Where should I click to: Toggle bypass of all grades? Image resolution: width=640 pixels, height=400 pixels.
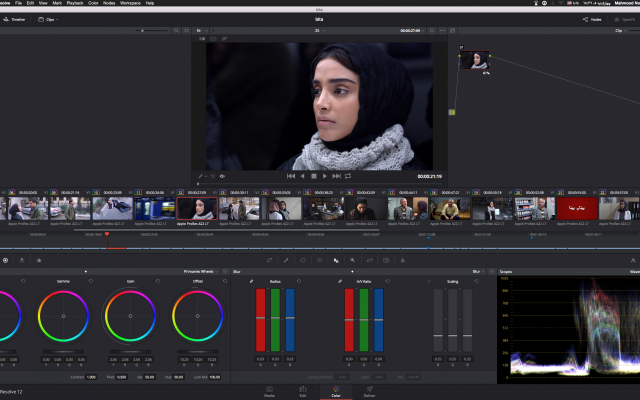pyautogui.click(x=453, y=31)
